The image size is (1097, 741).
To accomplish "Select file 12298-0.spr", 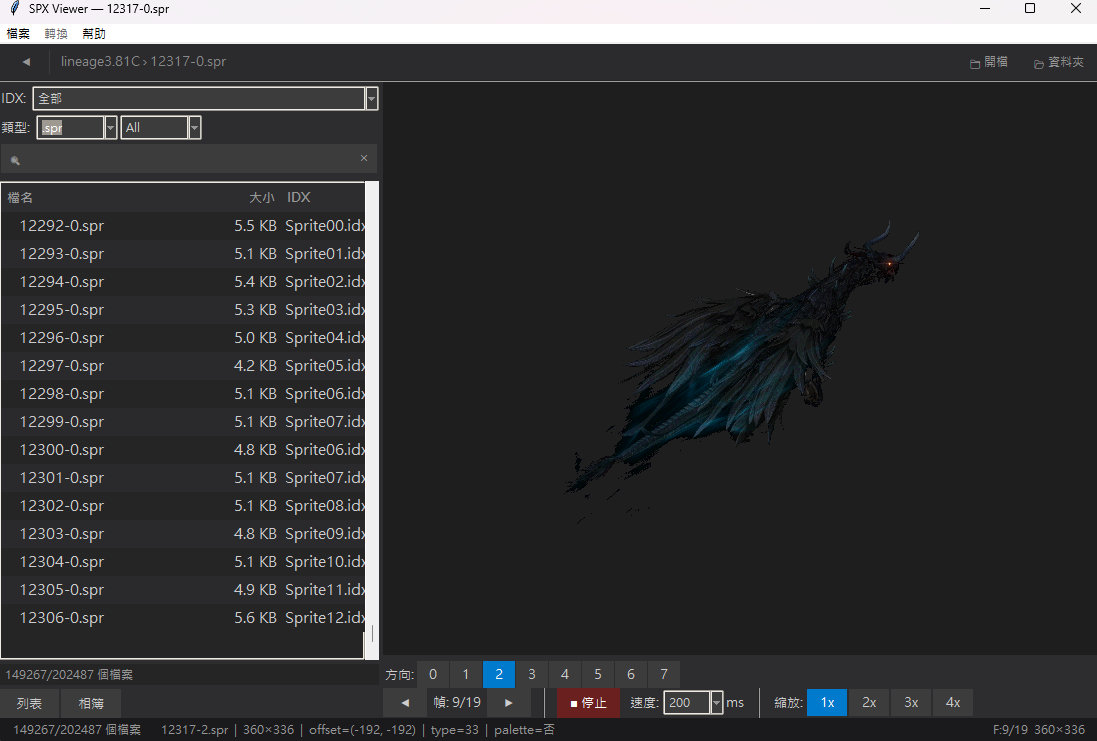I will pos(183,394).
